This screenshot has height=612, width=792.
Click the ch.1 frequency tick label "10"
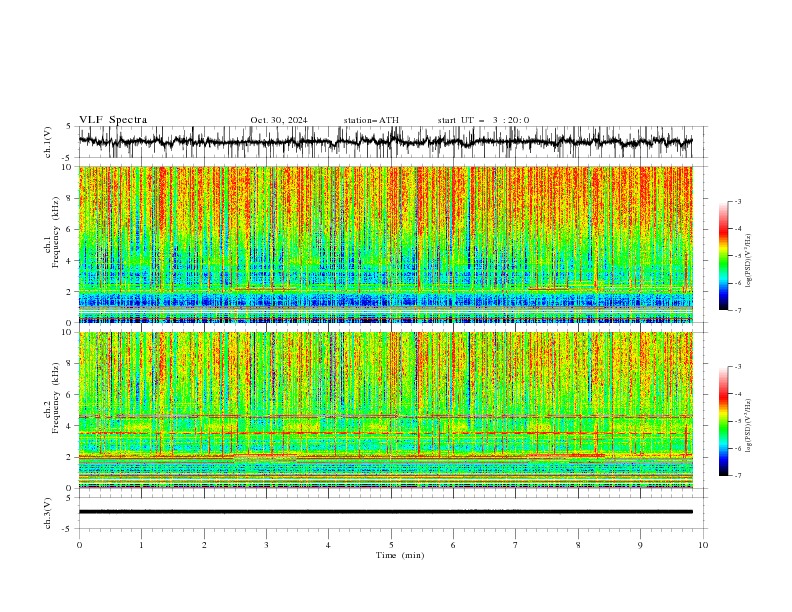69,167
